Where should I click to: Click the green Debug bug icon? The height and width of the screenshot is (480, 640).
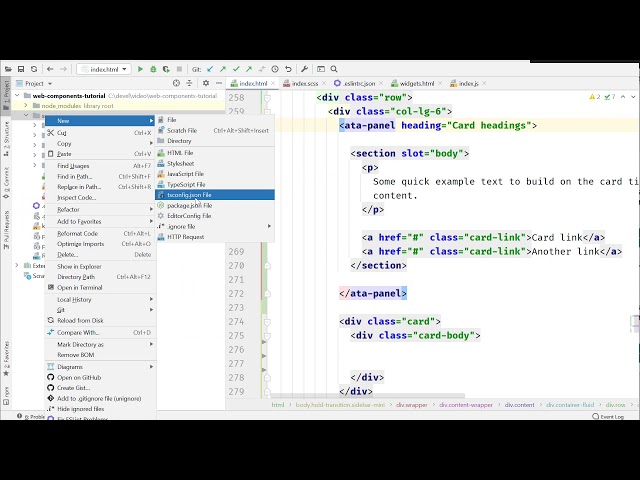pos(153,69)
